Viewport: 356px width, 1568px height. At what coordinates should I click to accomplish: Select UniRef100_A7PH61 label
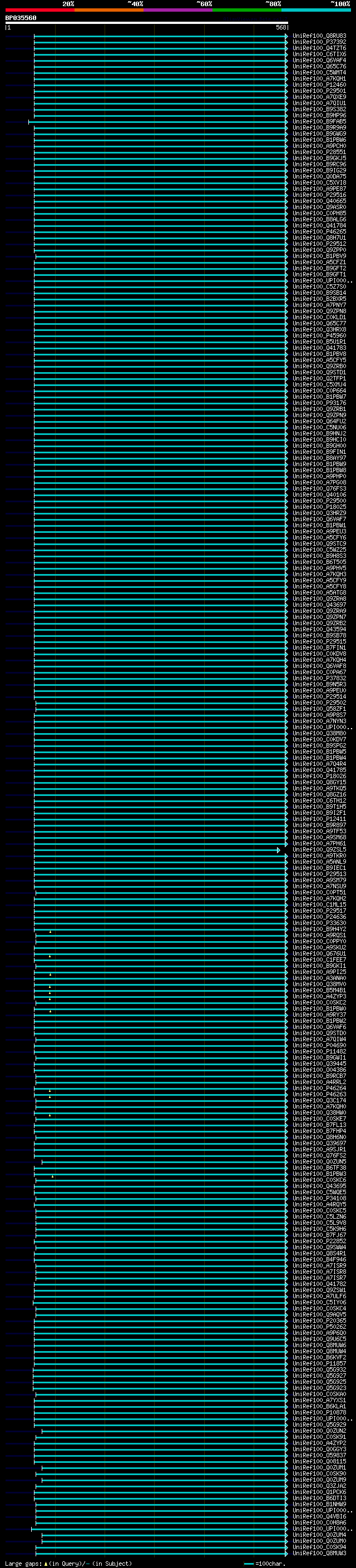[x=319, y=843]
